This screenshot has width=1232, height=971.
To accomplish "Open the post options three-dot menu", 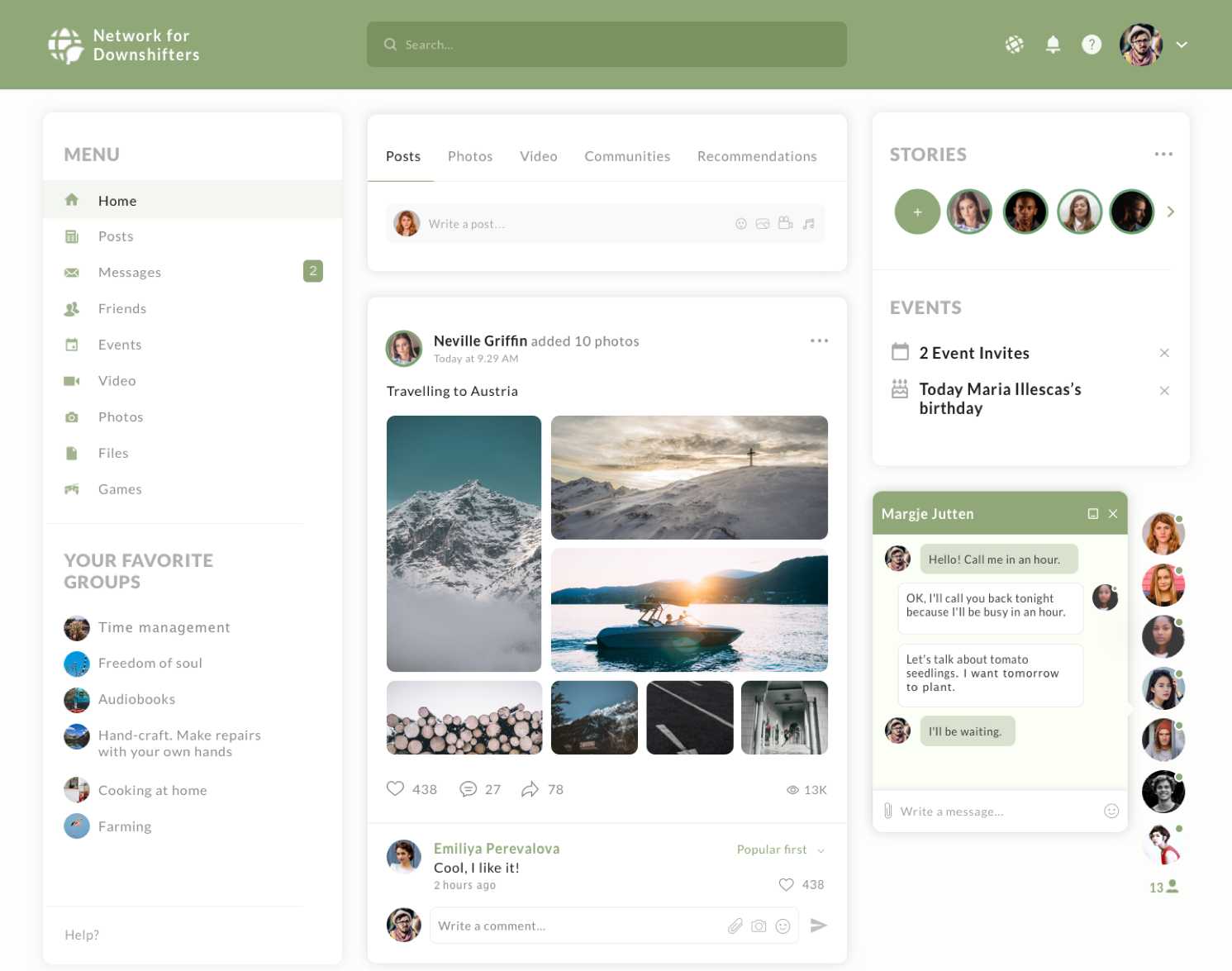I will point(818,340).
